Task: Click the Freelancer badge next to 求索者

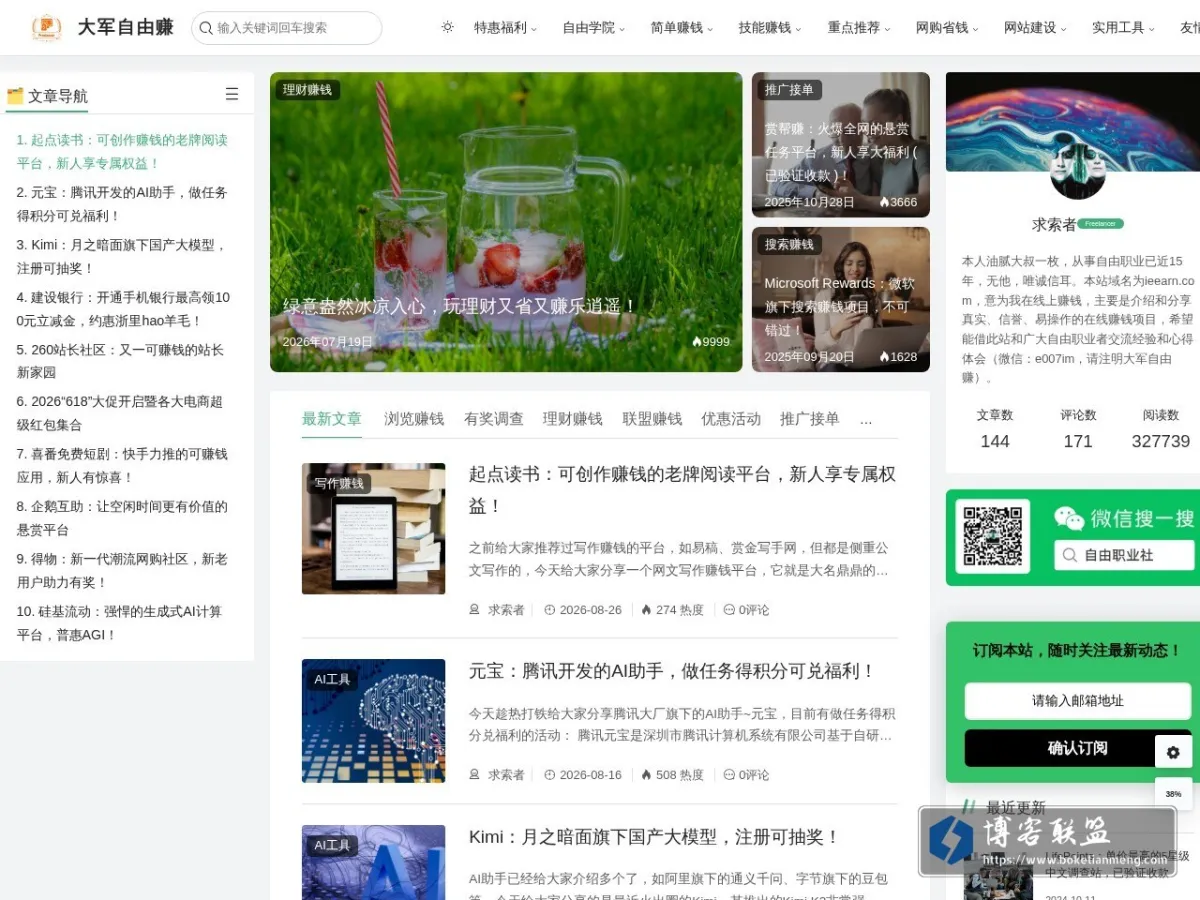Action: (1101, 224)
